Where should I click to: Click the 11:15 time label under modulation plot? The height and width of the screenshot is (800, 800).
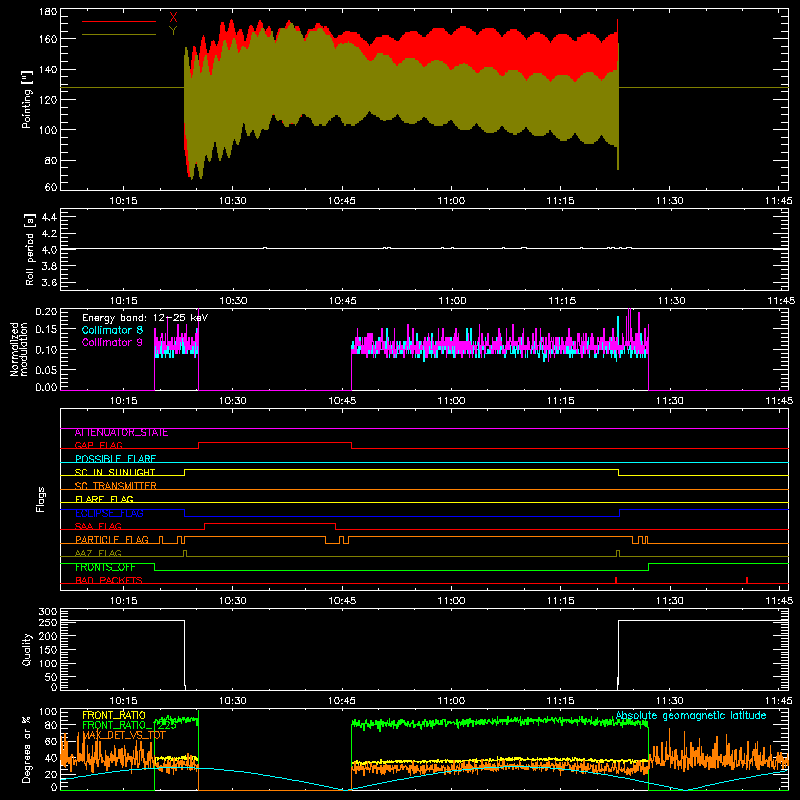point(560,401)
